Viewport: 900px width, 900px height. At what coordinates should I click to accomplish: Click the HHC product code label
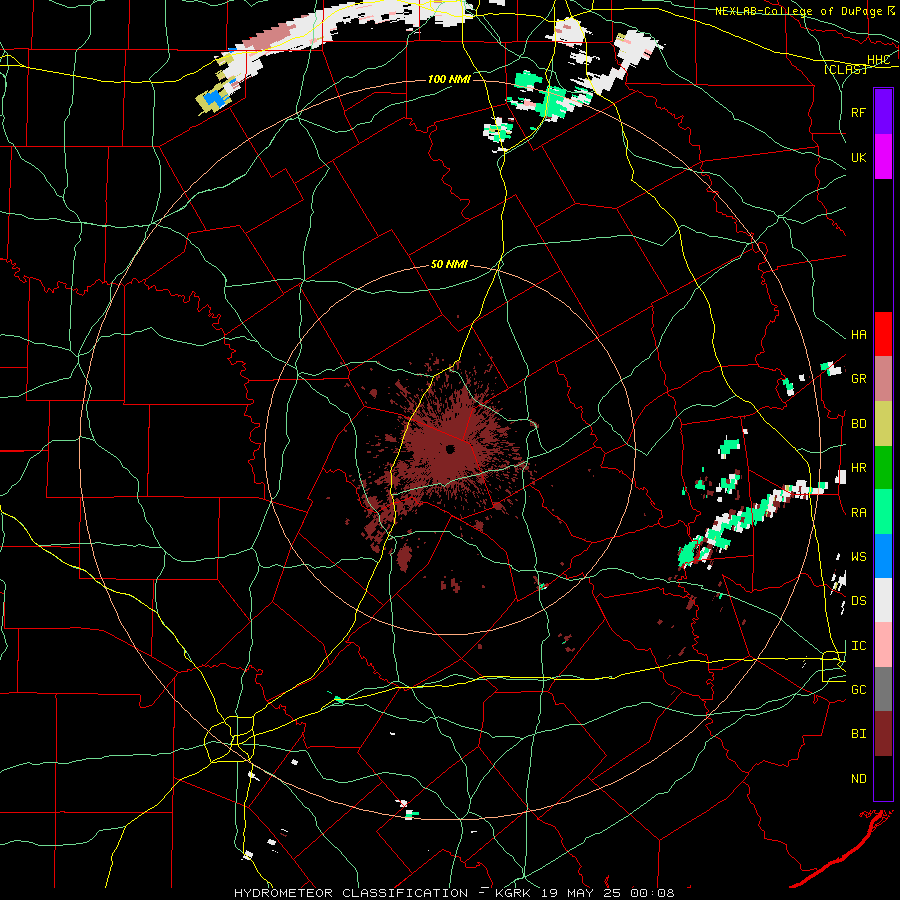tap(879, 60)
